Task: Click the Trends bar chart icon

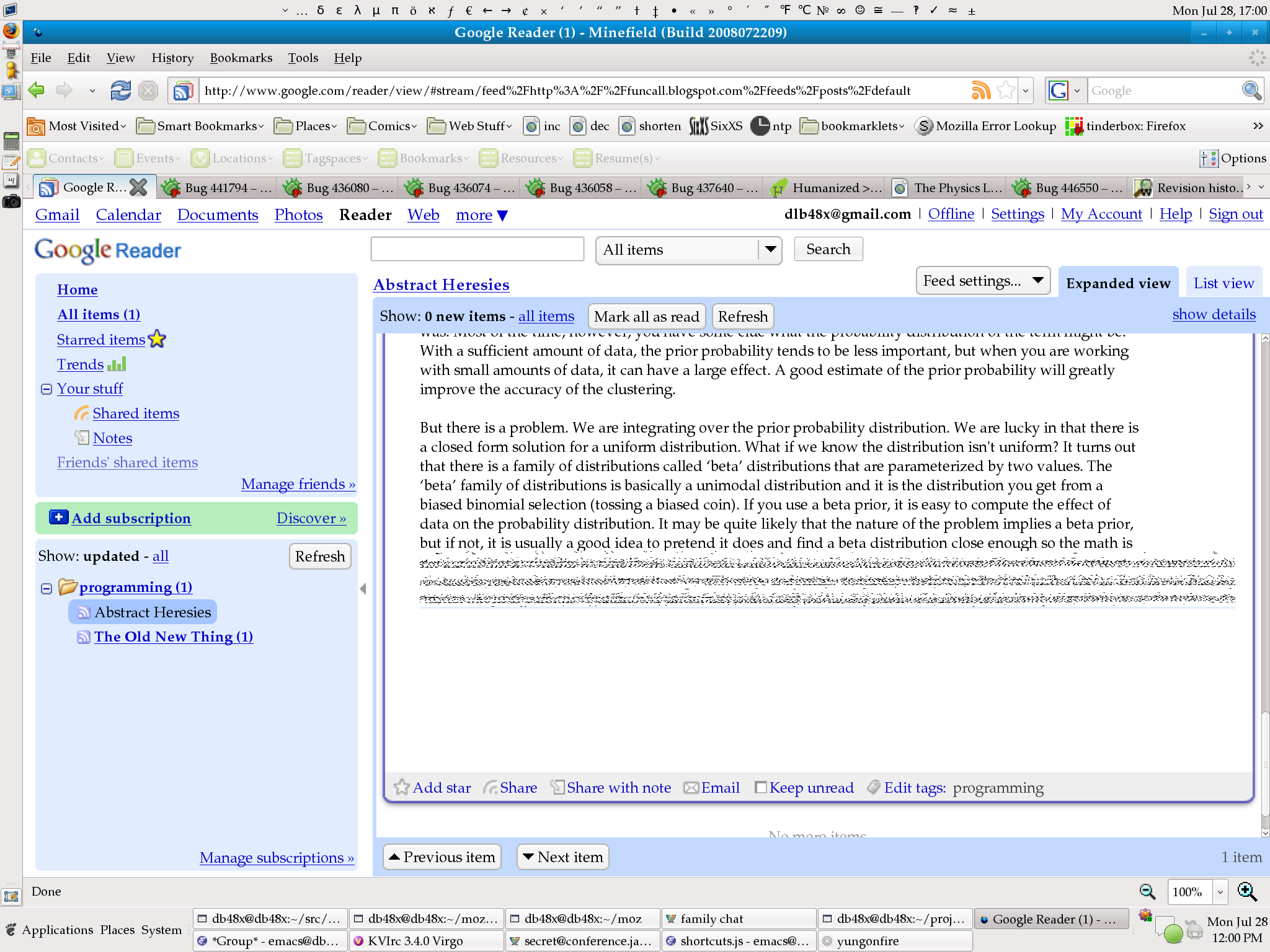Action: tap(117, 364)
